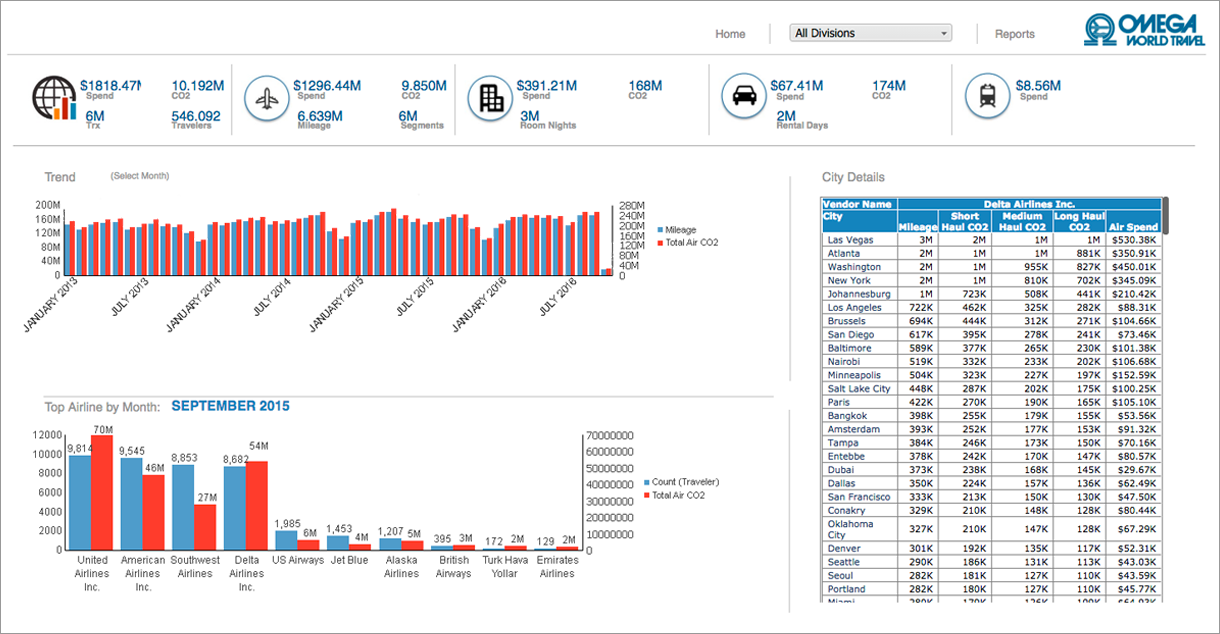The image size is (1220, 634).
Task: Click the 6.639M Mileage value
Action: point(320,116)
